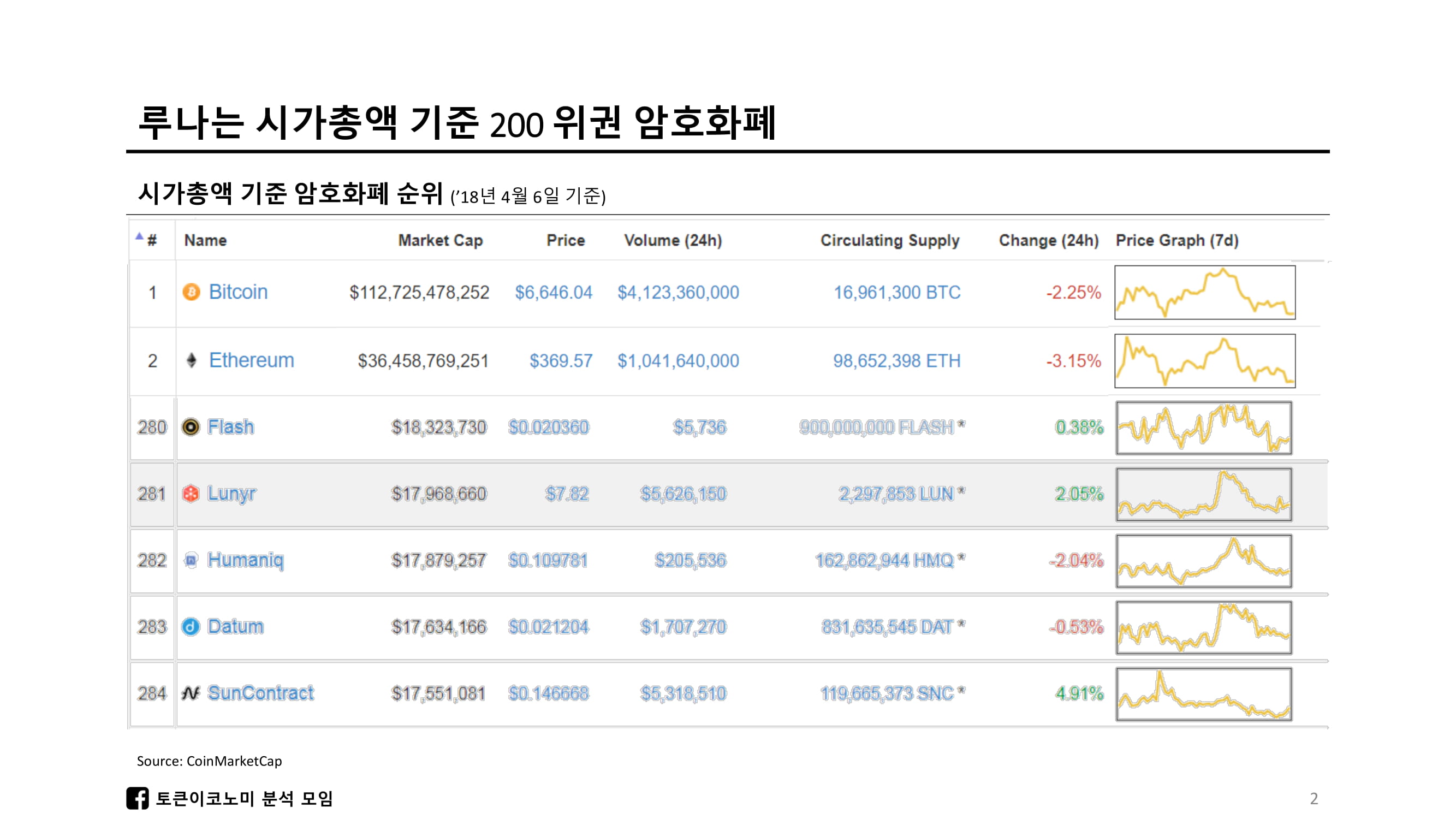Open the Ethereum name link
This screenshot has height=819, width=1456.
[x=252, y=360]
